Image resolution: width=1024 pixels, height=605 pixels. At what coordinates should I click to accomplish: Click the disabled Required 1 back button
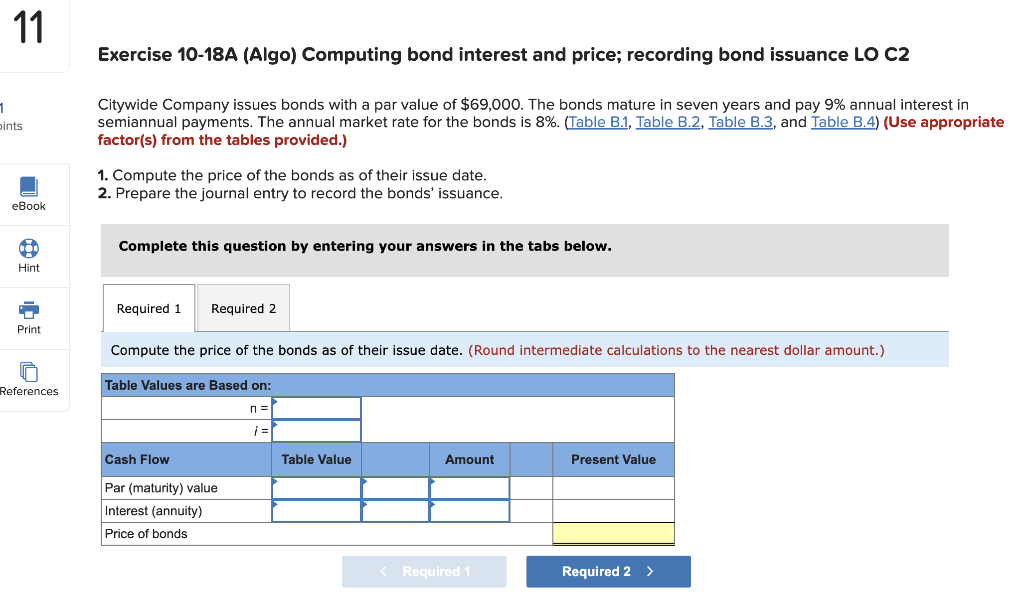pyautogui.click(x=424, y=571)
